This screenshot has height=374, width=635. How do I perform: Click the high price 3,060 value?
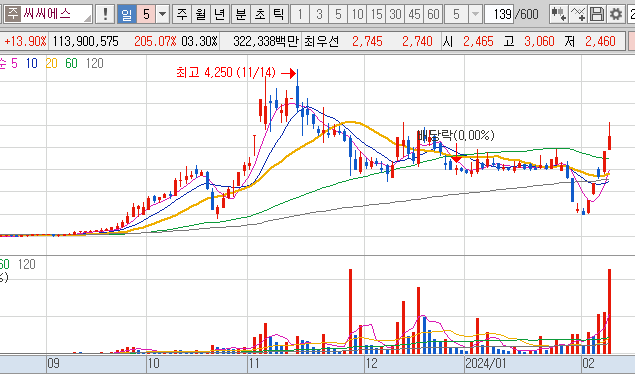tap(539, 41)
